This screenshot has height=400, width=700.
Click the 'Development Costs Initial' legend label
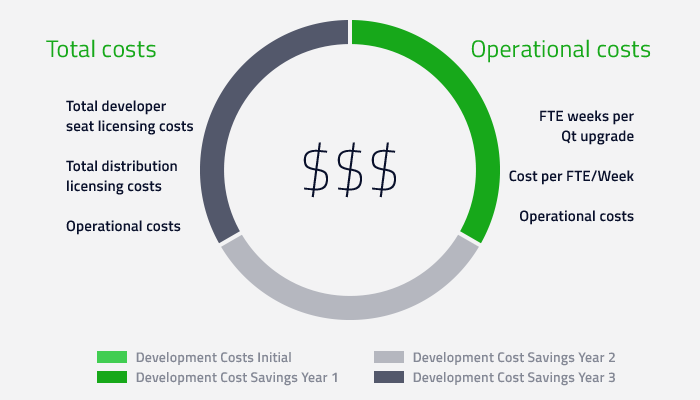tap(213, 357)
